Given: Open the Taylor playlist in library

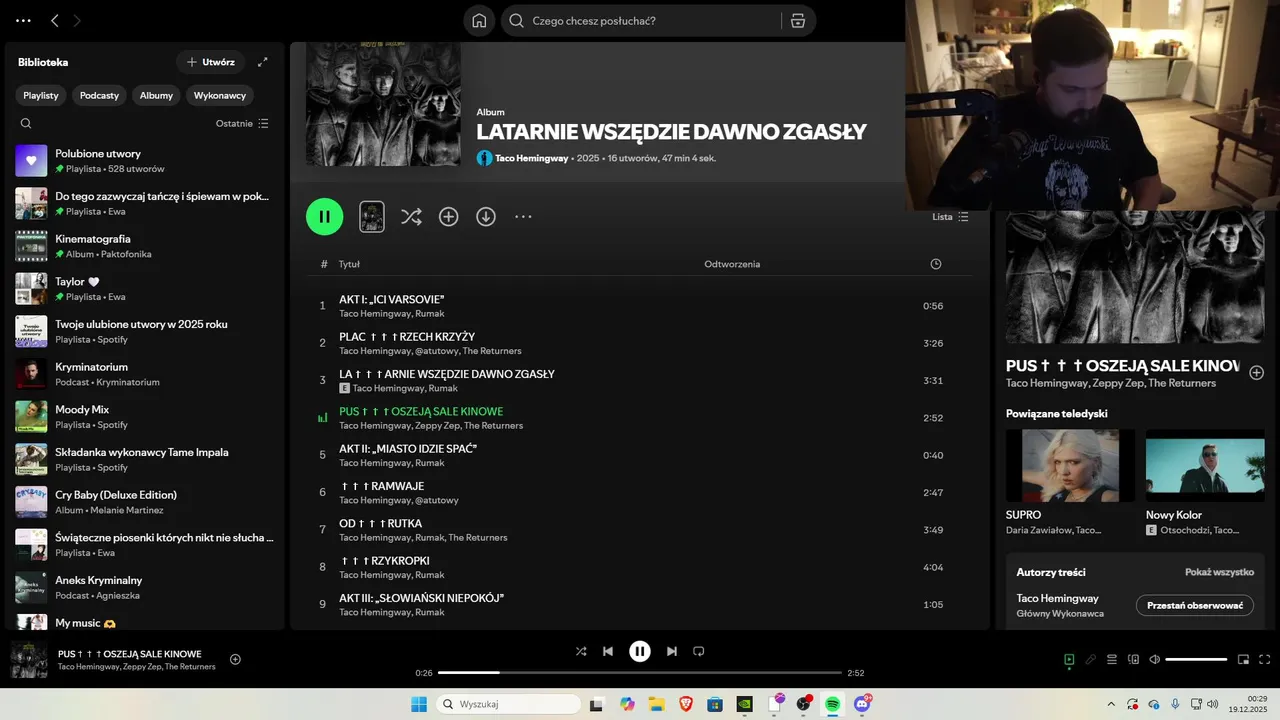Looking at the screenshot, I should tap(145, 288).
